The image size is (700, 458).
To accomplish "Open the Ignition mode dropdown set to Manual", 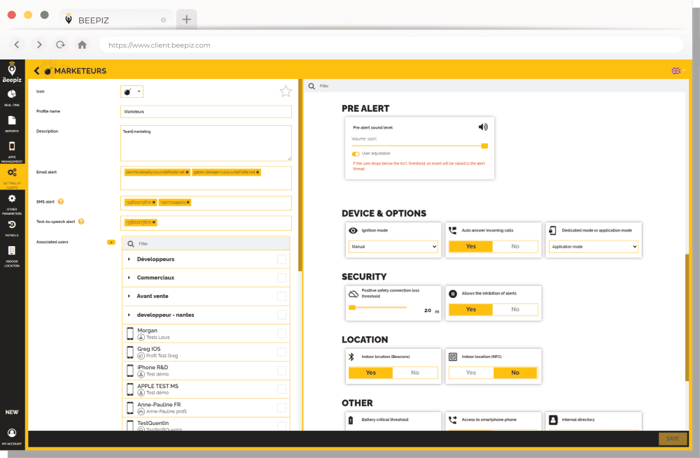I will [x=393, y=246].
